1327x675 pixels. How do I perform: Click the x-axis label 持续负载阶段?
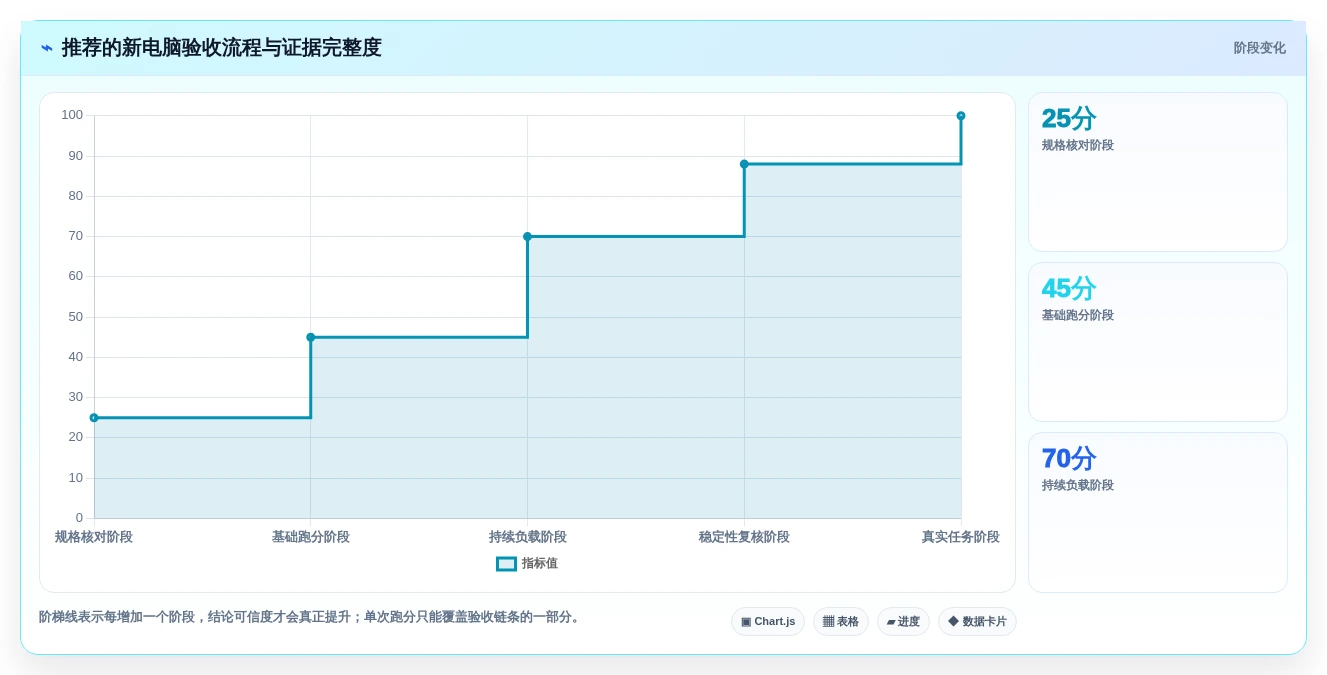(527, 537)
